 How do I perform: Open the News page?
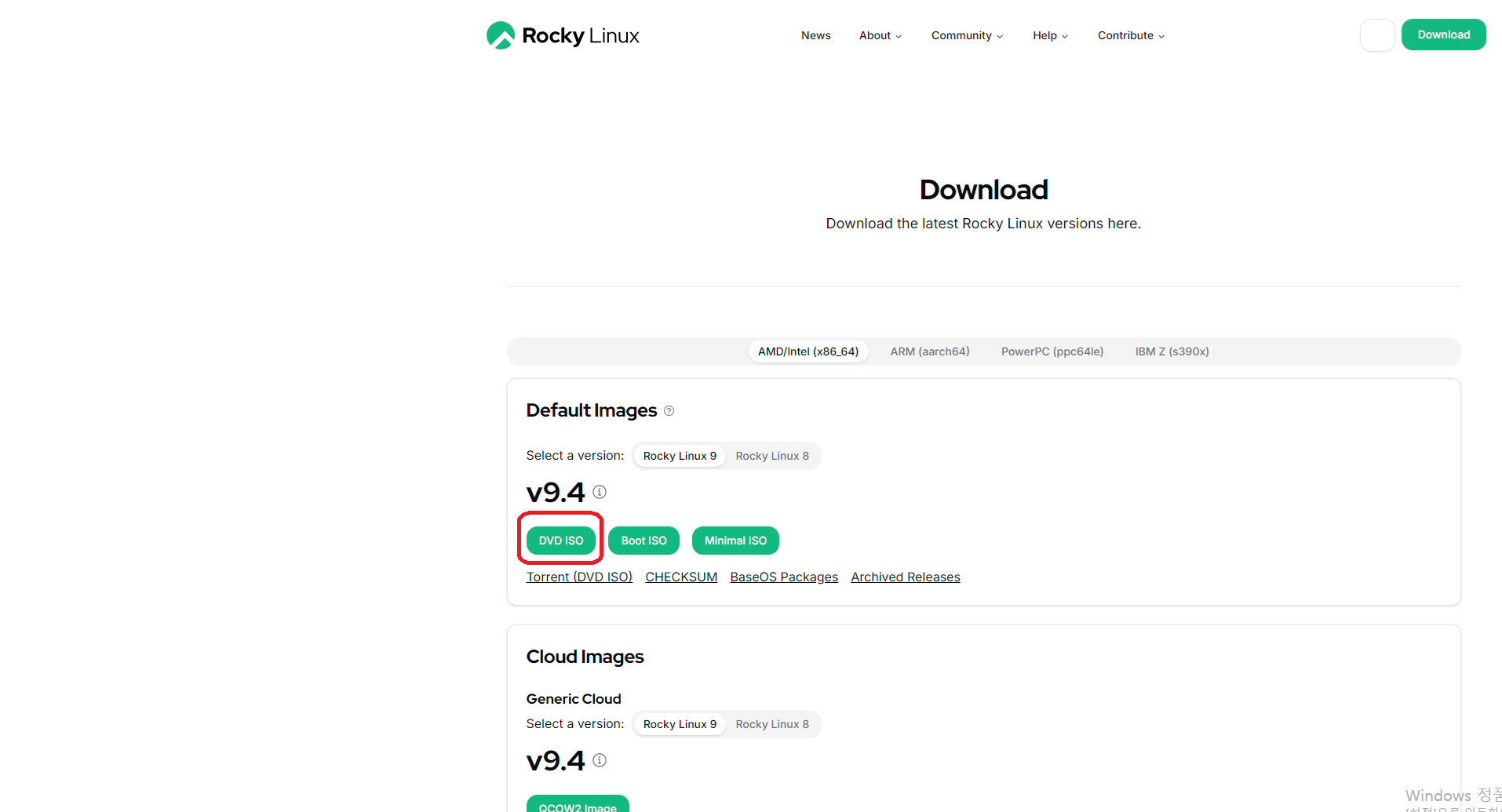816,35
